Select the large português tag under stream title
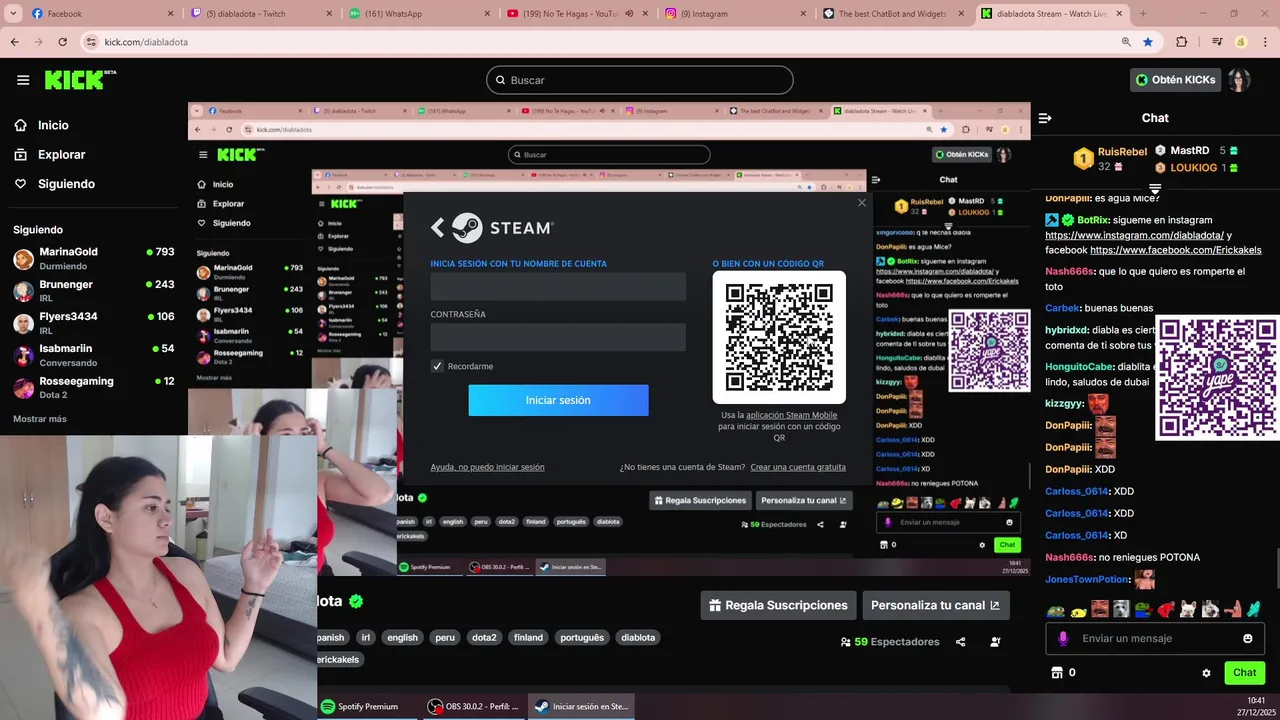This screenshot has height=720, width=1280. click(x=582, y=637)
